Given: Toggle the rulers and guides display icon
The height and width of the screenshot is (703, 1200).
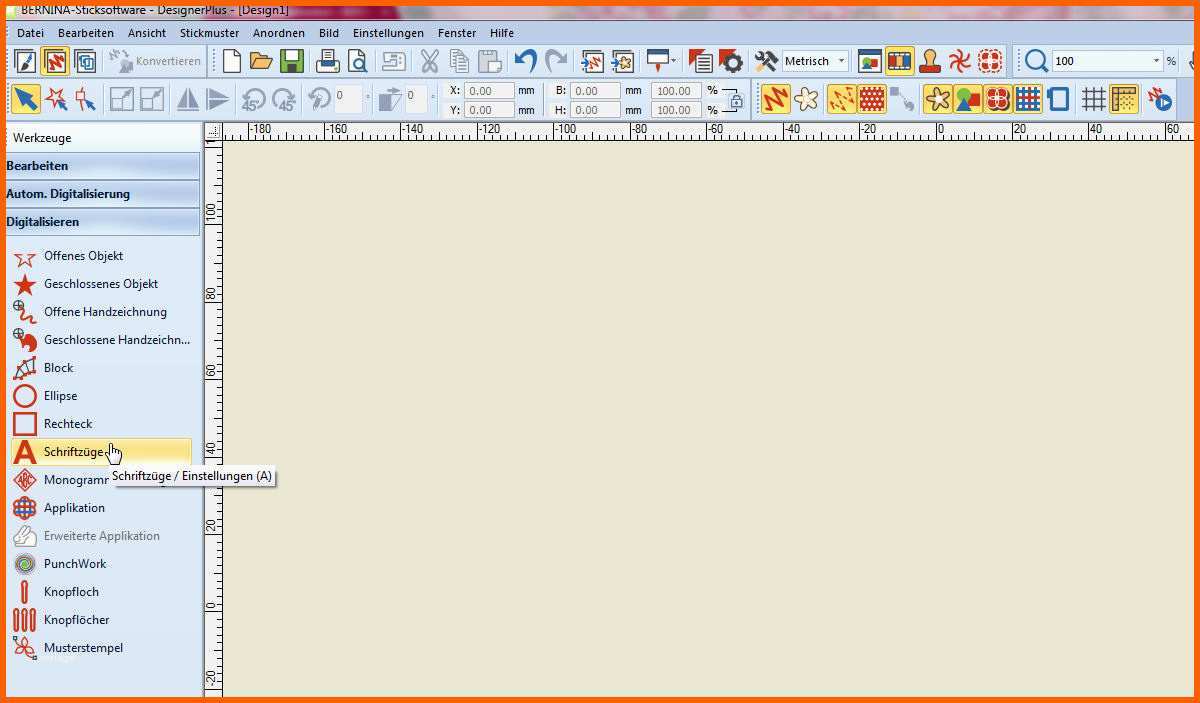Looking at the screenshot, I should point(1124,99).
